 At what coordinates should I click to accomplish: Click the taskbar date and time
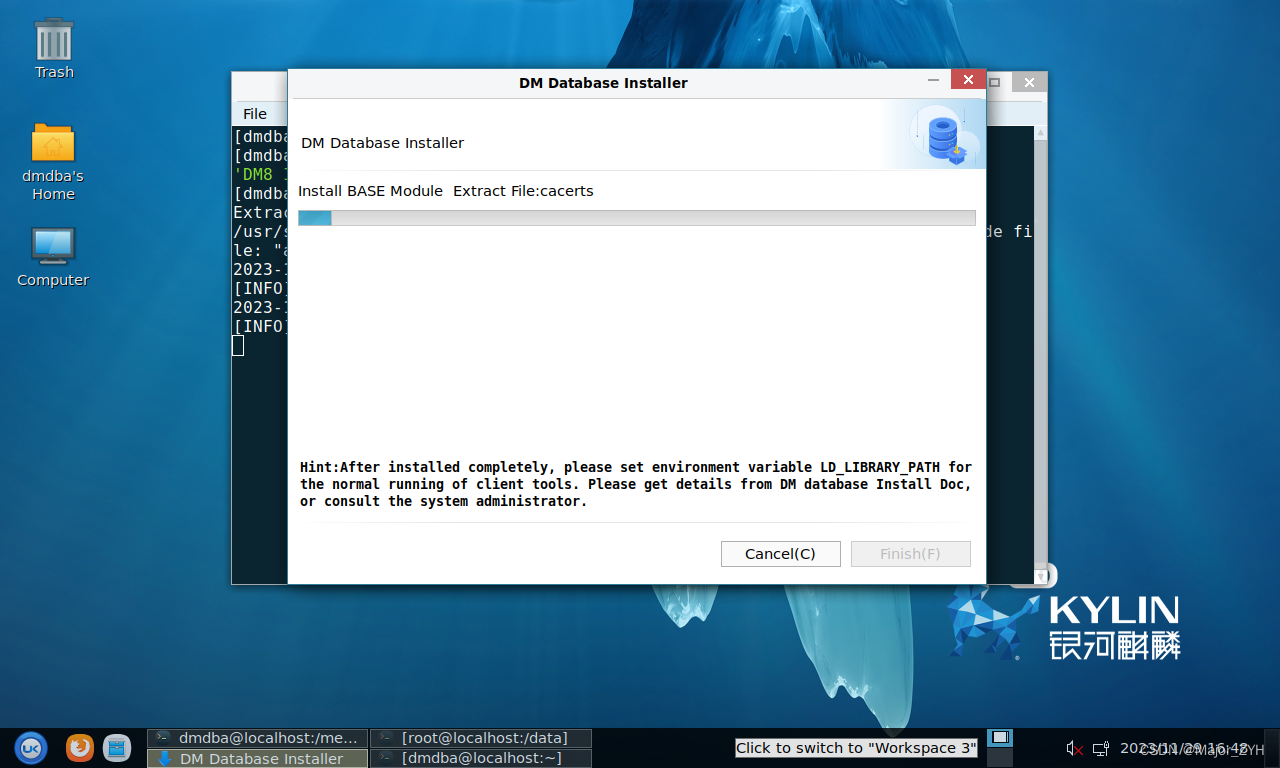click(1184, 748)
